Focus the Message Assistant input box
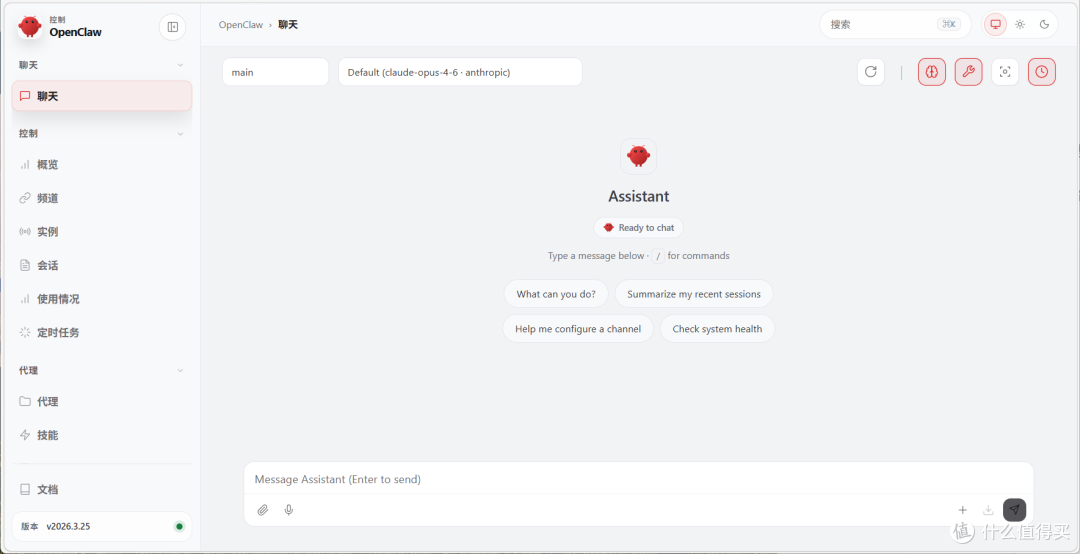 tap(638, 479)
